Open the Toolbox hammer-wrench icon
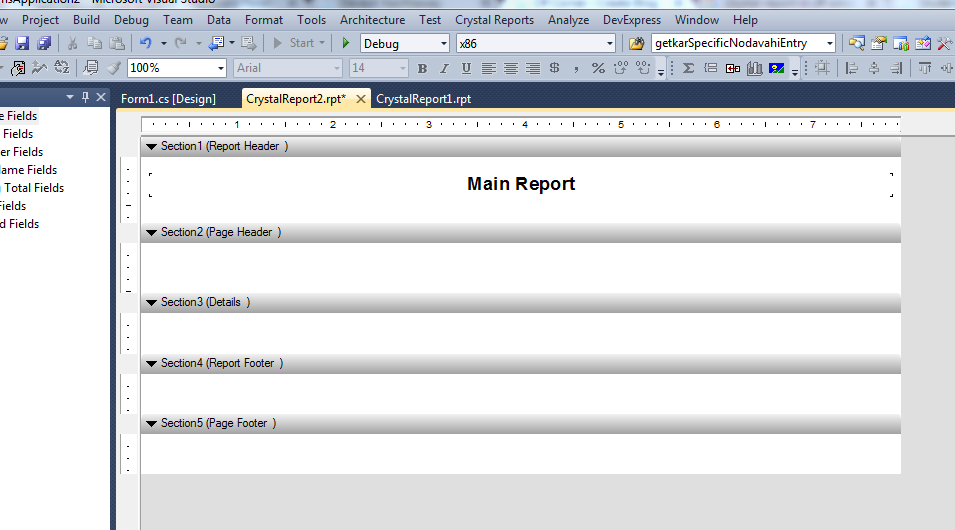The width and height of the screenshot is (955, 530). (945, 43)
